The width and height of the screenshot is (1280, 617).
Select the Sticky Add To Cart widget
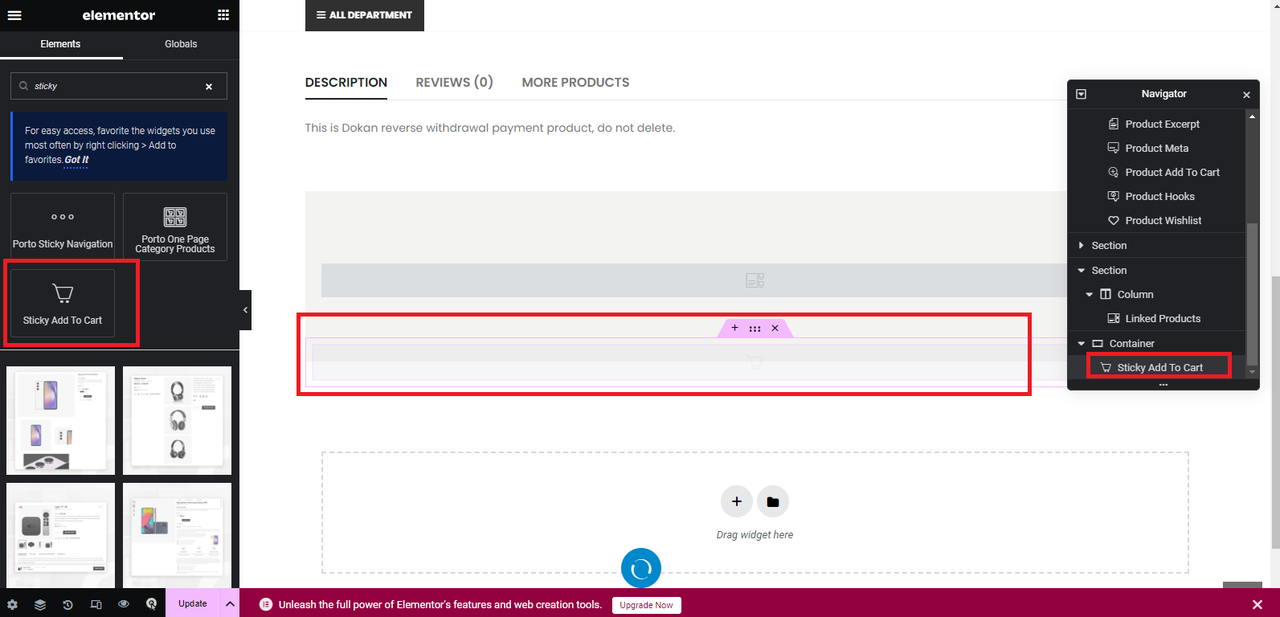[63, 303]
